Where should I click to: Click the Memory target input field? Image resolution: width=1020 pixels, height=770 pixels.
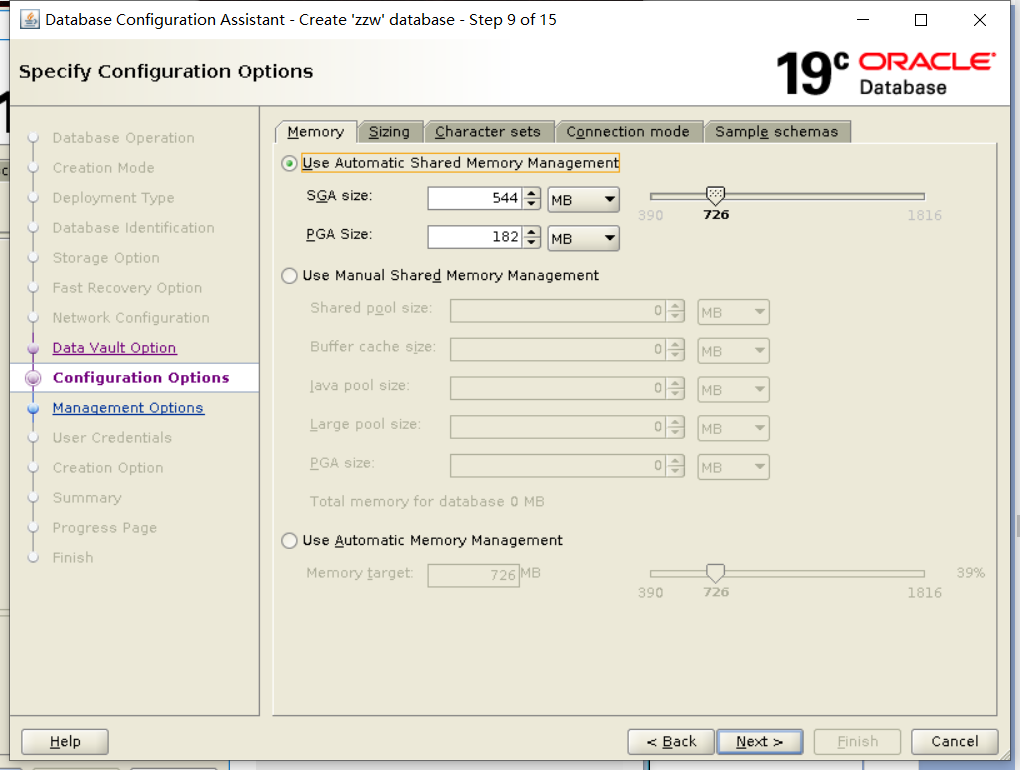tap(474, 575)
